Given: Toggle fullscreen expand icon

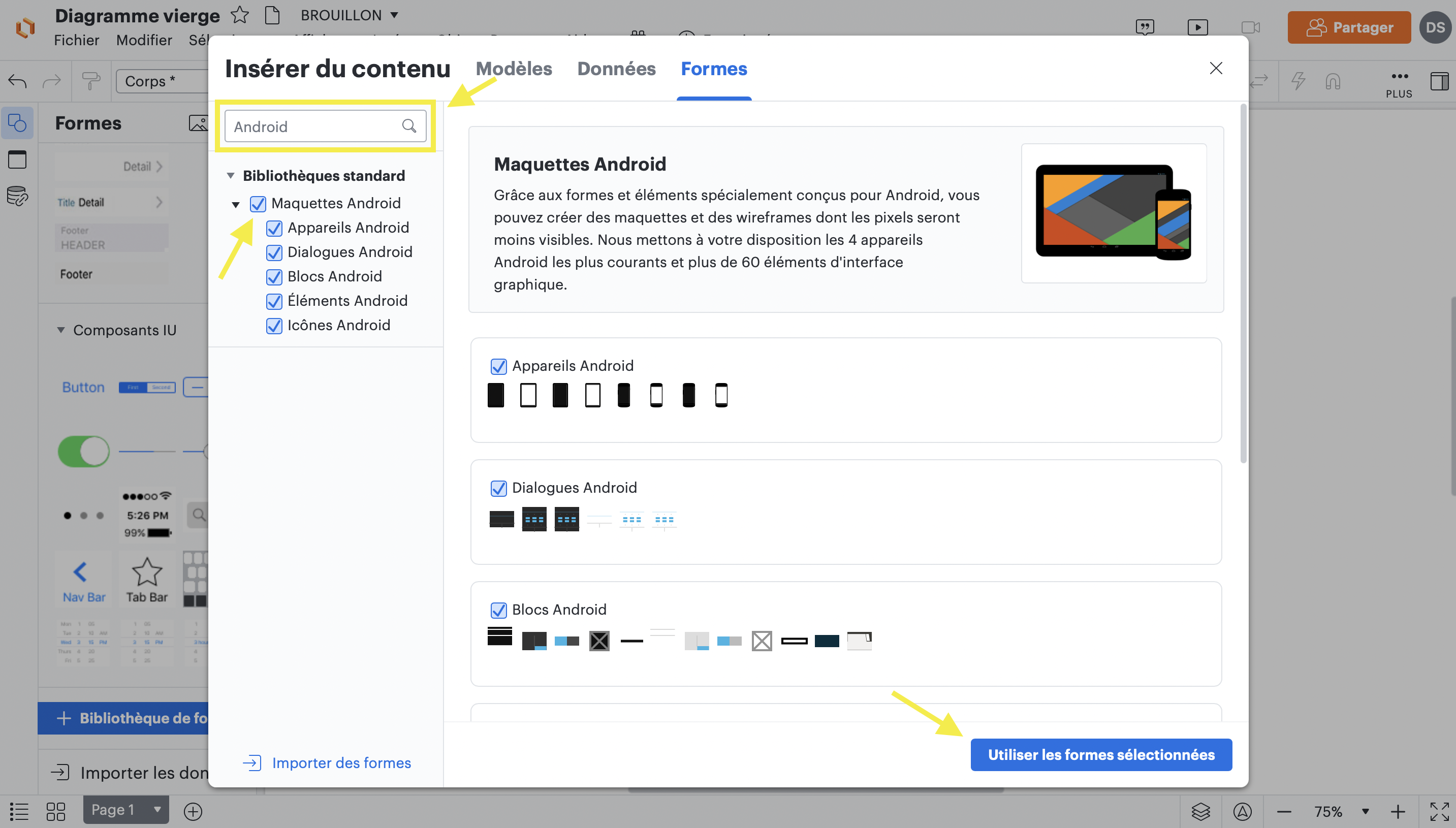Looking at the screenshot, I should pos(1440,811).
